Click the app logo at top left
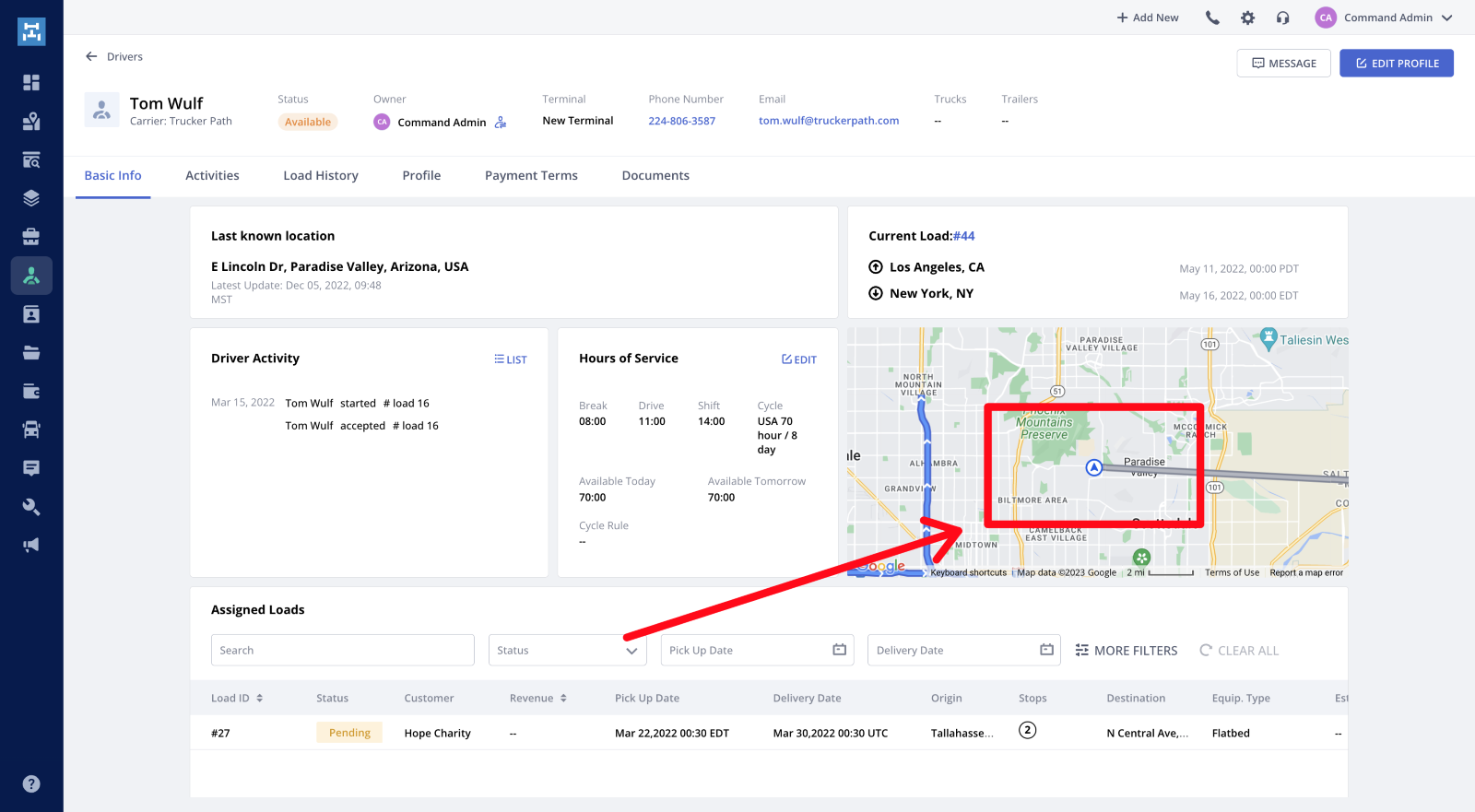Viewport: 1475px width, 812px height. [31, 31]
